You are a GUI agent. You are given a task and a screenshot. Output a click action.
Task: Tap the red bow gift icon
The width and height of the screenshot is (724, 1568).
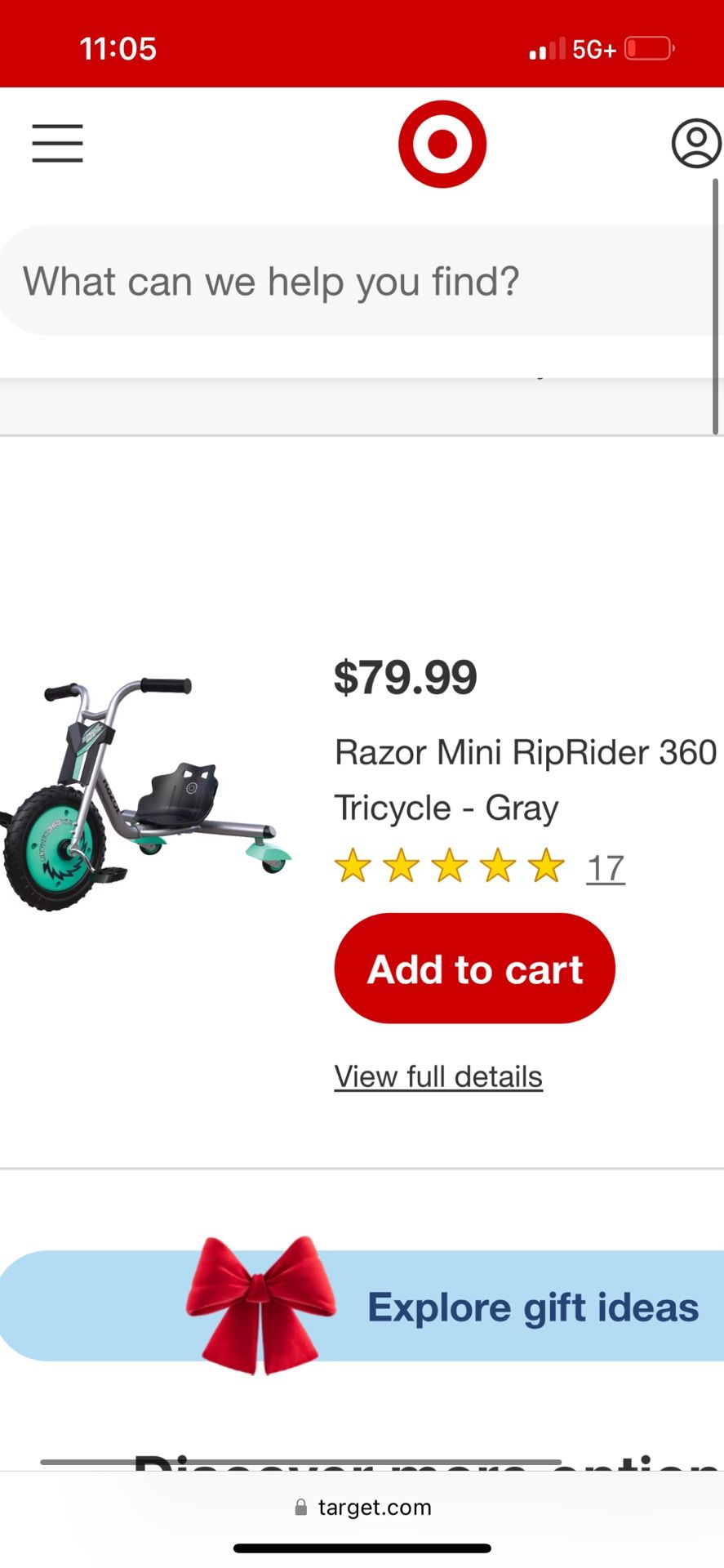coord(260,1305)
